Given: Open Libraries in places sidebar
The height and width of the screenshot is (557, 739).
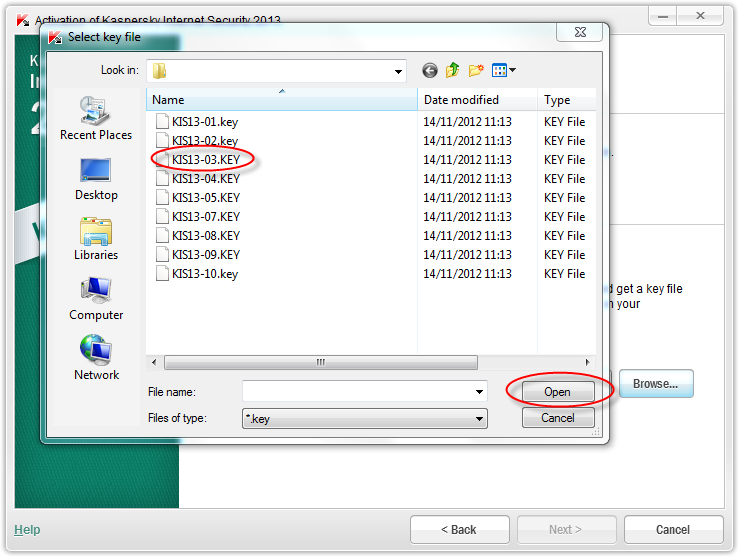Looking at the screenshot, I should tap(96, 239).
